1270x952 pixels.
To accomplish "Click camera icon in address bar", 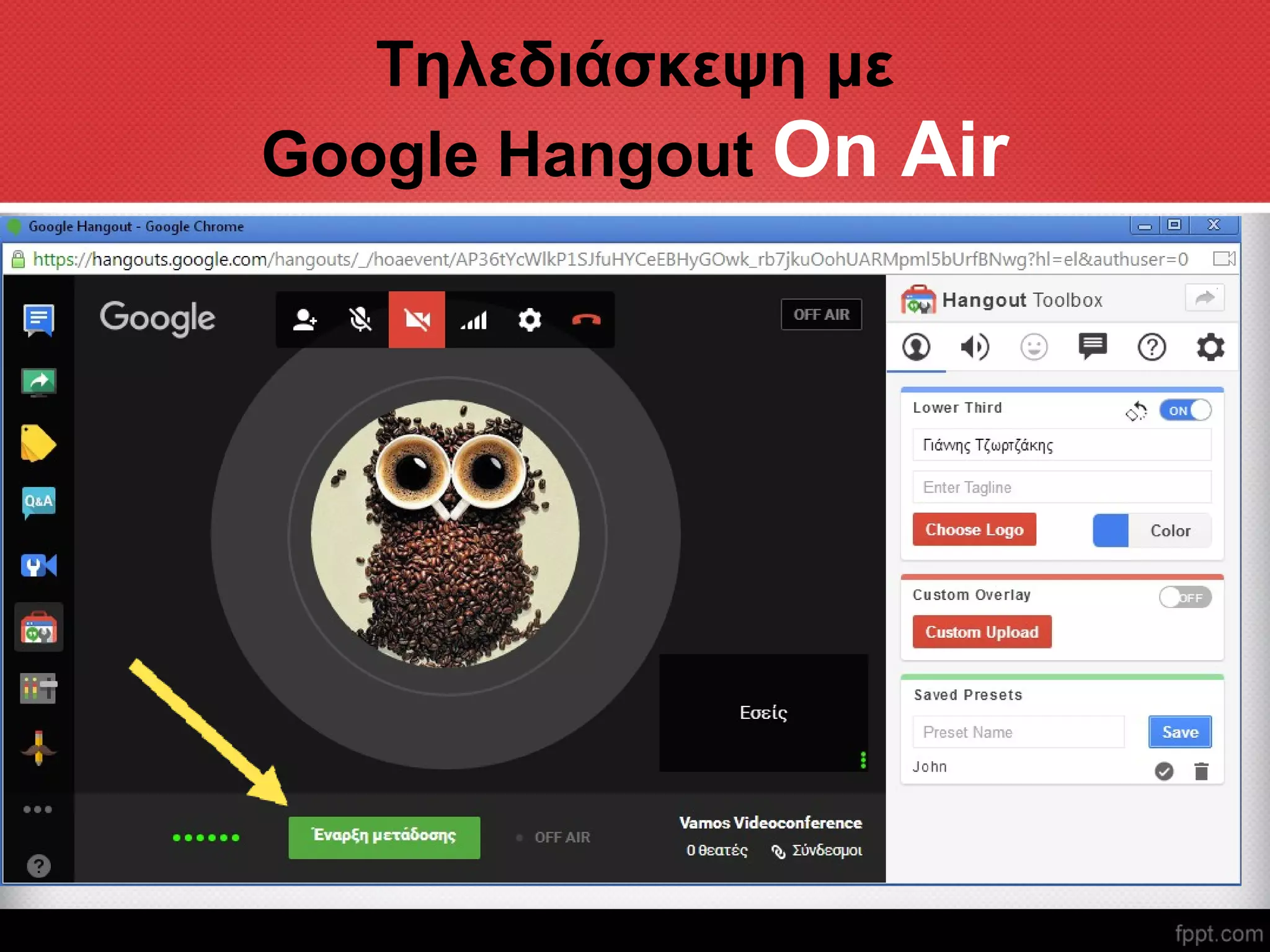I will pyautogui.click(x=1224, y=258).
